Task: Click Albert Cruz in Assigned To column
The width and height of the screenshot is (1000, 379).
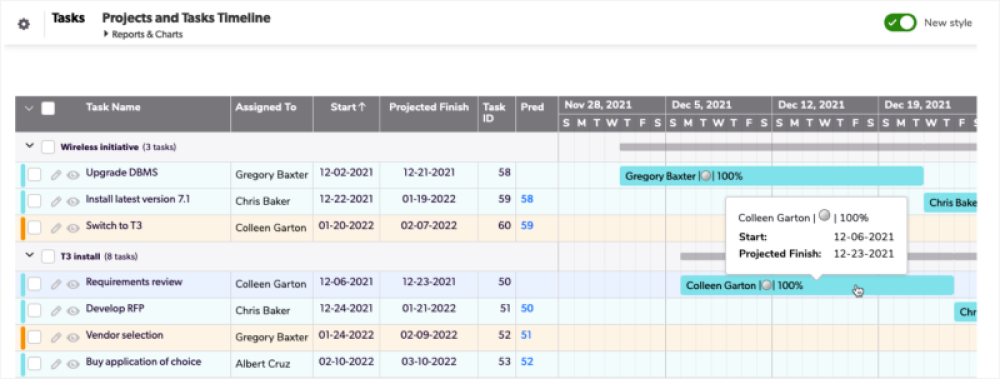Action: [x=263, y=364]
